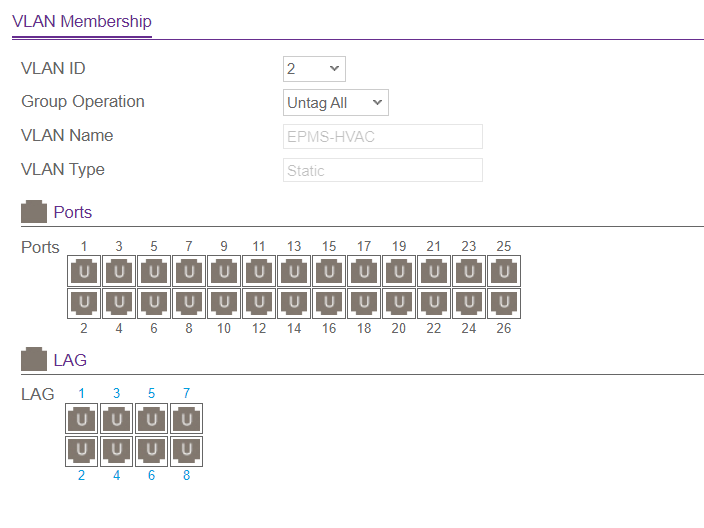Toggle membership for port 19

pyautogui.click(x=399, y=271)
